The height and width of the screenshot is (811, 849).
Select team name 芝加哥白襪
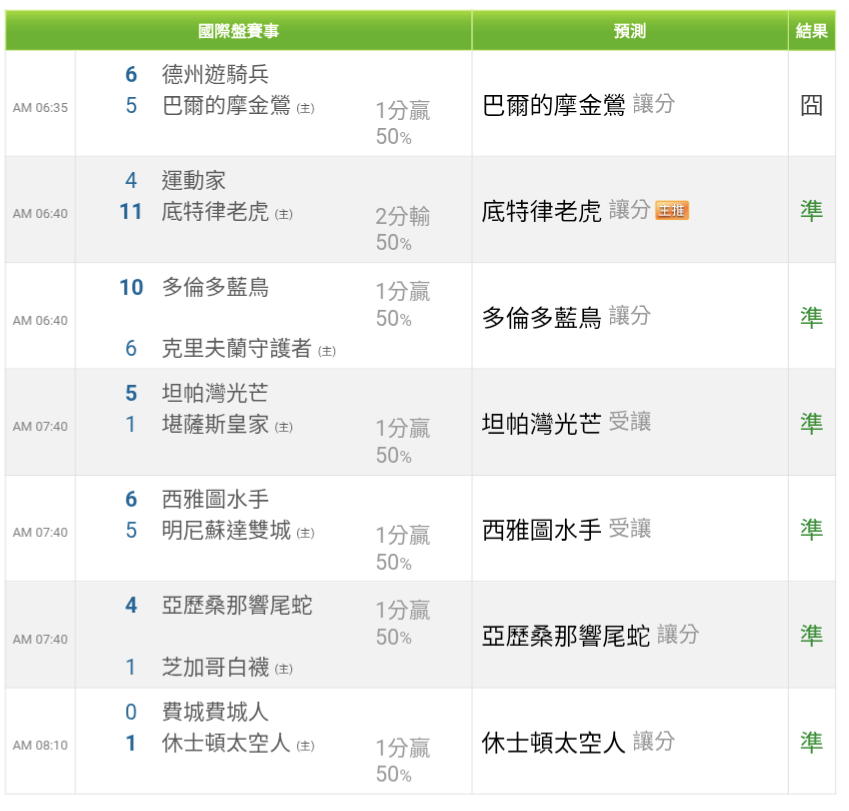(x=215, y=667)
